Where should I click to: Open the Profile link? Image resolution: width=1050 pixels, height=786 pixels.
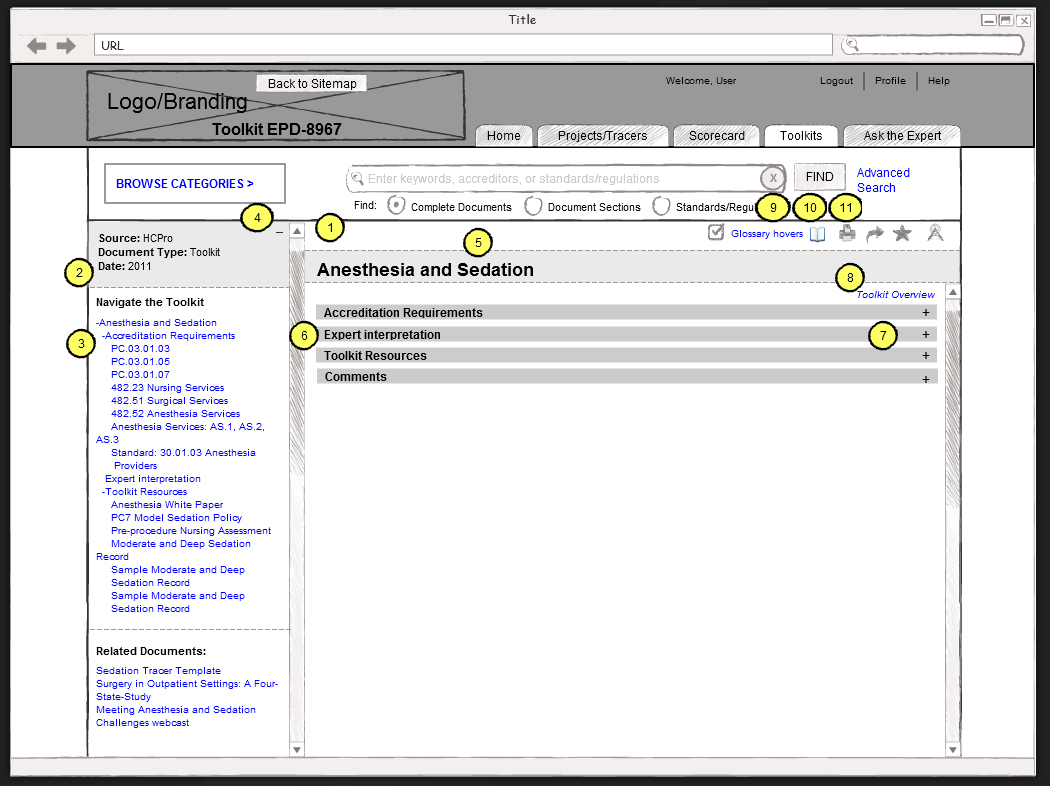(x=890, y=81)
